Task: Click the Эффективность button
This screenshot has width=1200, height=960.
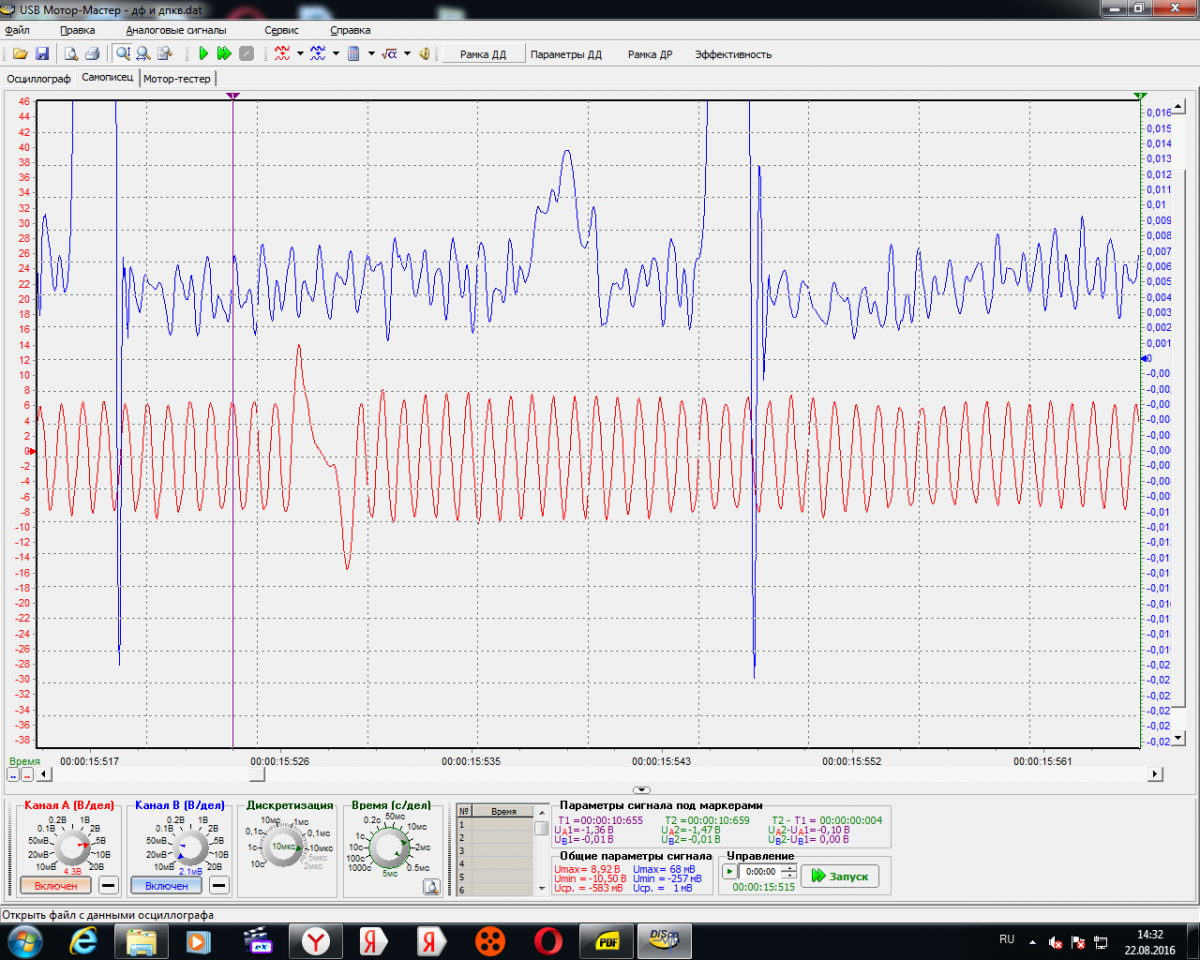Action: point(734,54)
